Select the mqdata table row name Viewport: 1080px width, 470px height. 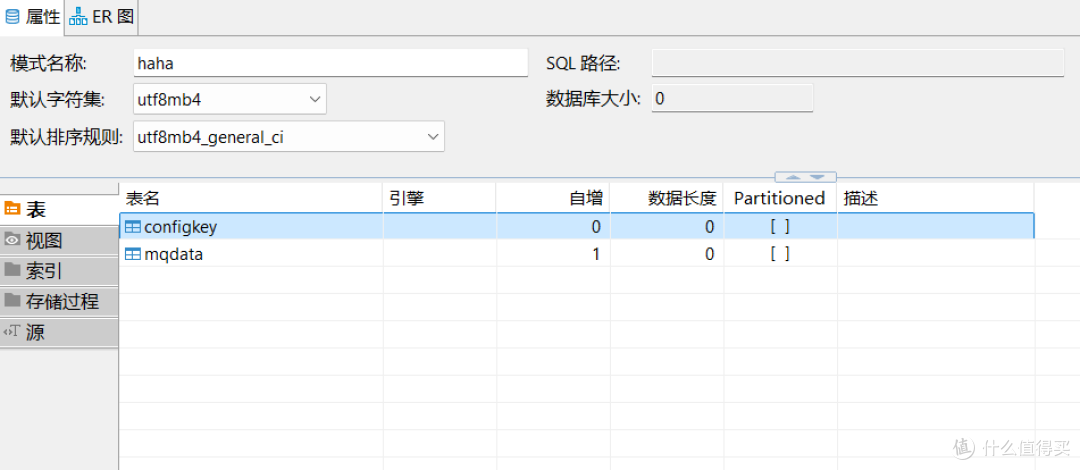point(174,254)
